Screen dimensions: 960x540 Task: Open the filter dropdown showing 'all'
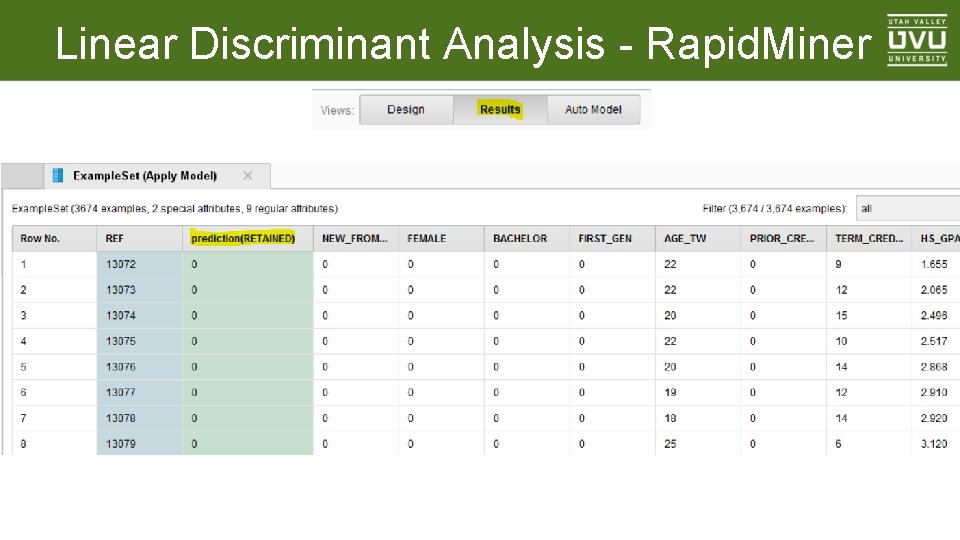click(908, 209)
